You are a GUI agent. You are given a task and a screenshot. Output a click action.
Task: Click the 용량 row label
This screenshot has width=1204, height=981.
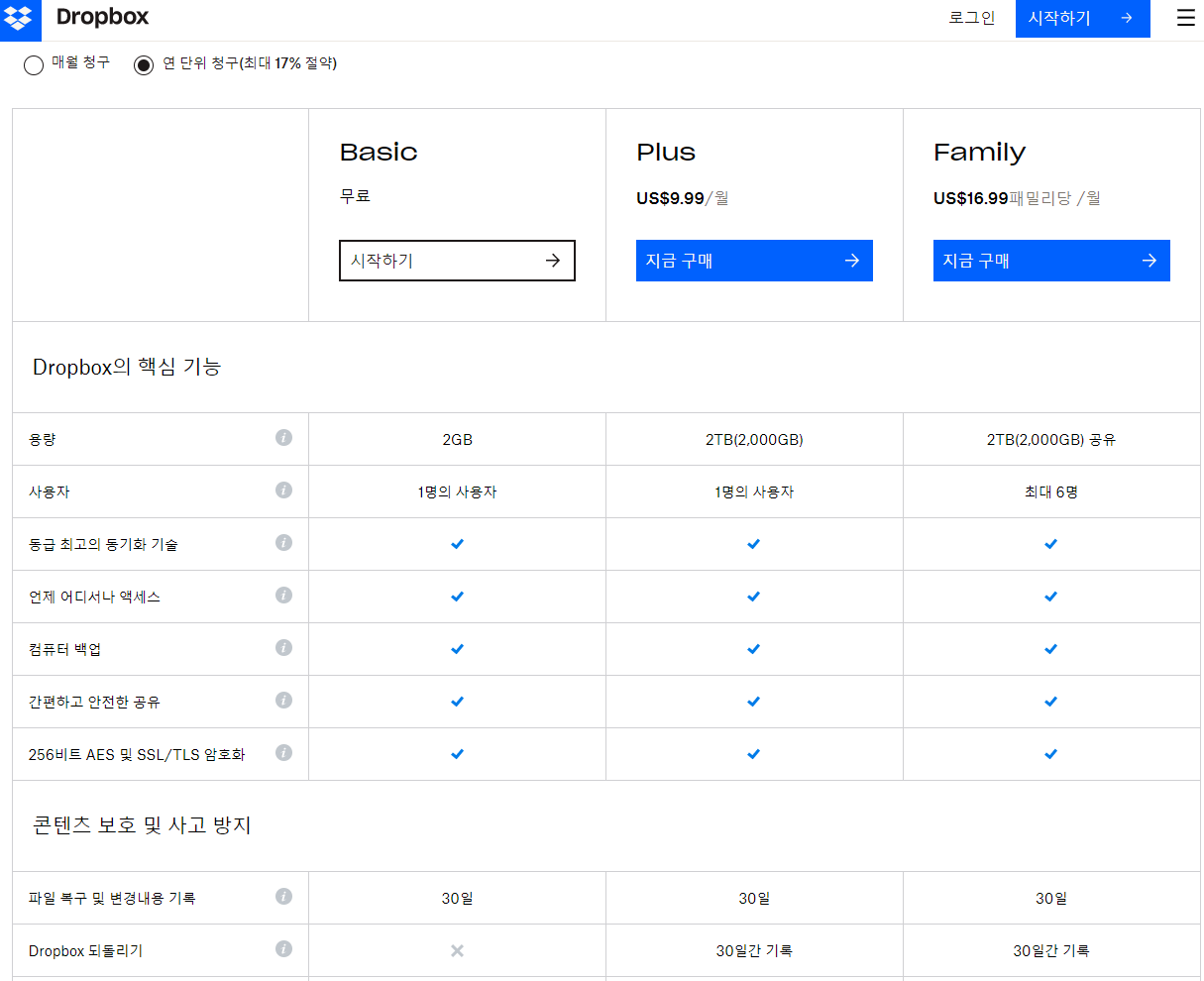coord(42,439)
